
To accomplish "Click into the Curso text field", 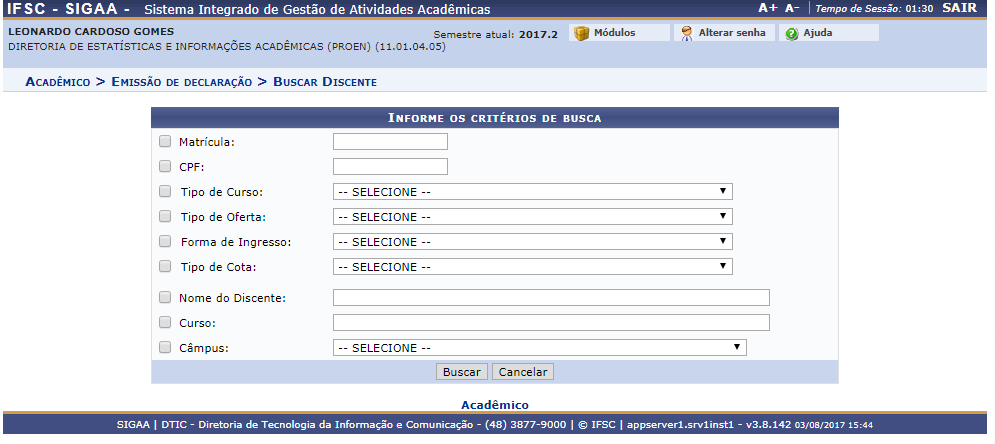I will coord(551,322).
